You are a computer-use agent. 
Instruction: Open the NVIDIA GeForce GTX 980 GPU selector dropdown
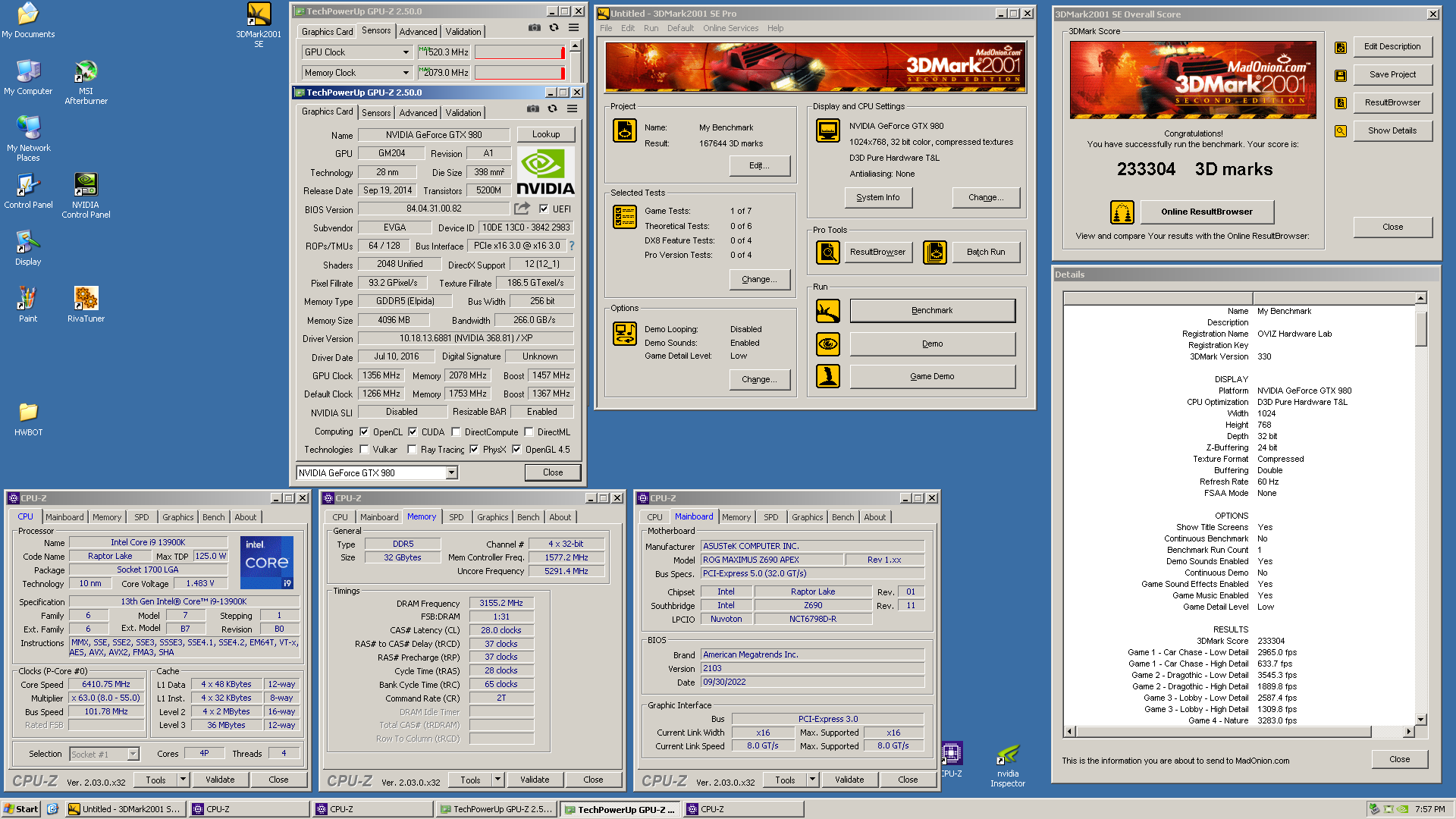coord(451,472)
